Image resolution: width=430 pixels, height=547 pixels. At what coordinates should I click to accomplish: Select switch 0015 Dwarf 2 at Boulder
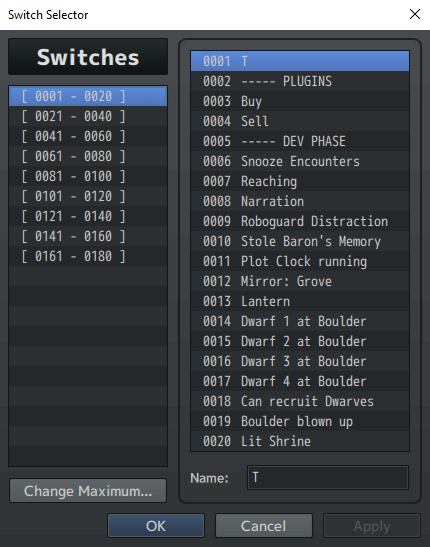tap(300, 341)
